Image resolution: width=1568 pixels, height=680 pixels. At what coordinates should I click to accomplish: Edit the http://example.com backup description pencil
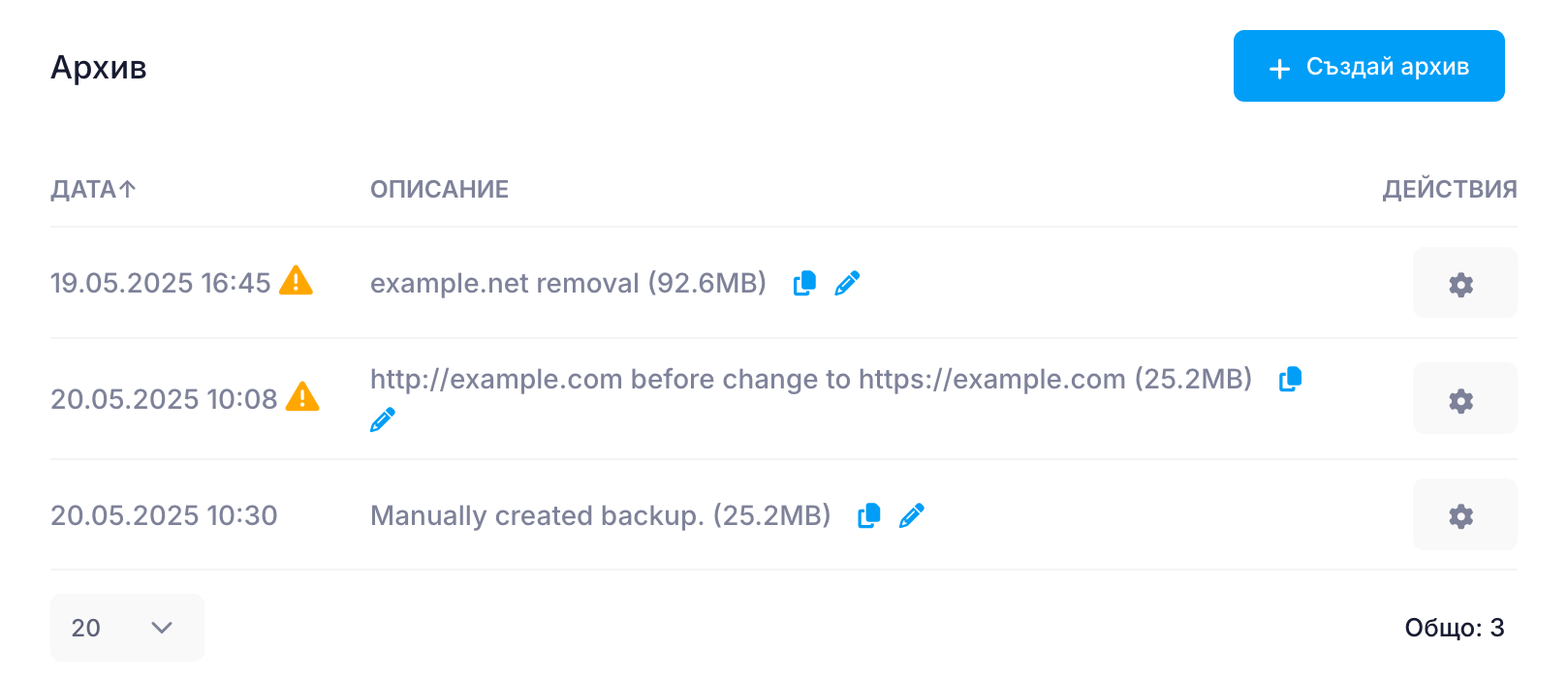[x=383, y=419]
